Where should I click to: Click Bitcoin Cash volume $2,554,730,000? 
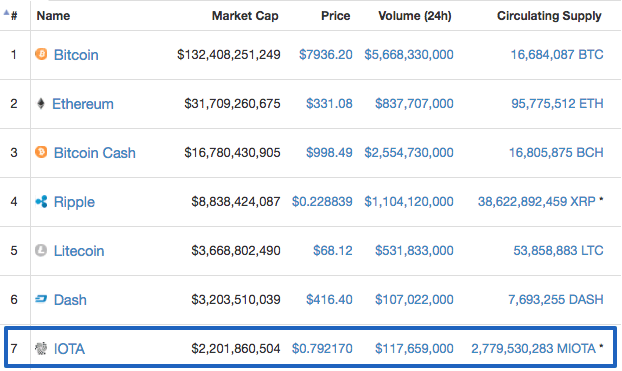coord(409,152)
